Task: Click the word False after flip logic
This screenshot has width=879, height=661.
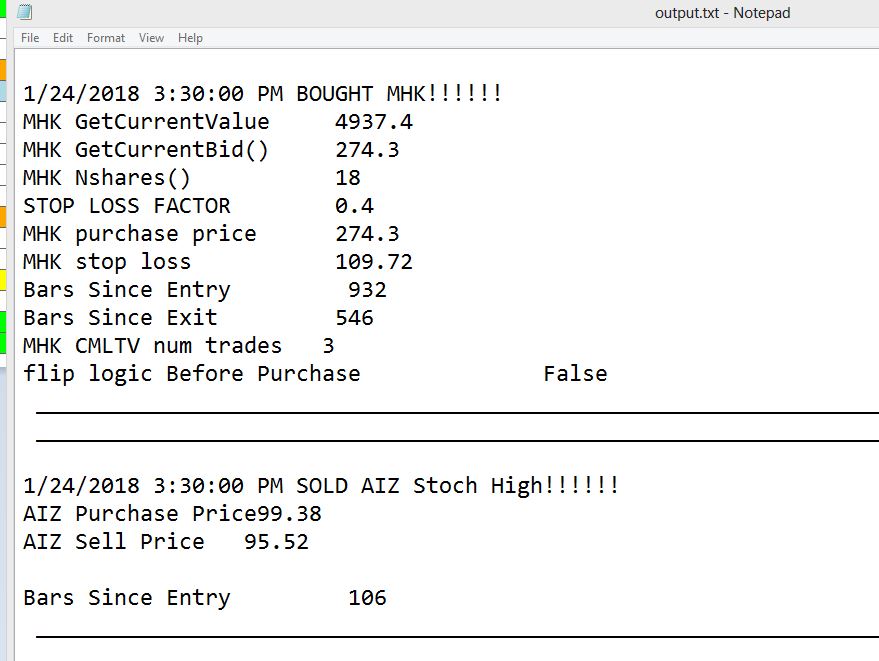Action: coord(575,374)
